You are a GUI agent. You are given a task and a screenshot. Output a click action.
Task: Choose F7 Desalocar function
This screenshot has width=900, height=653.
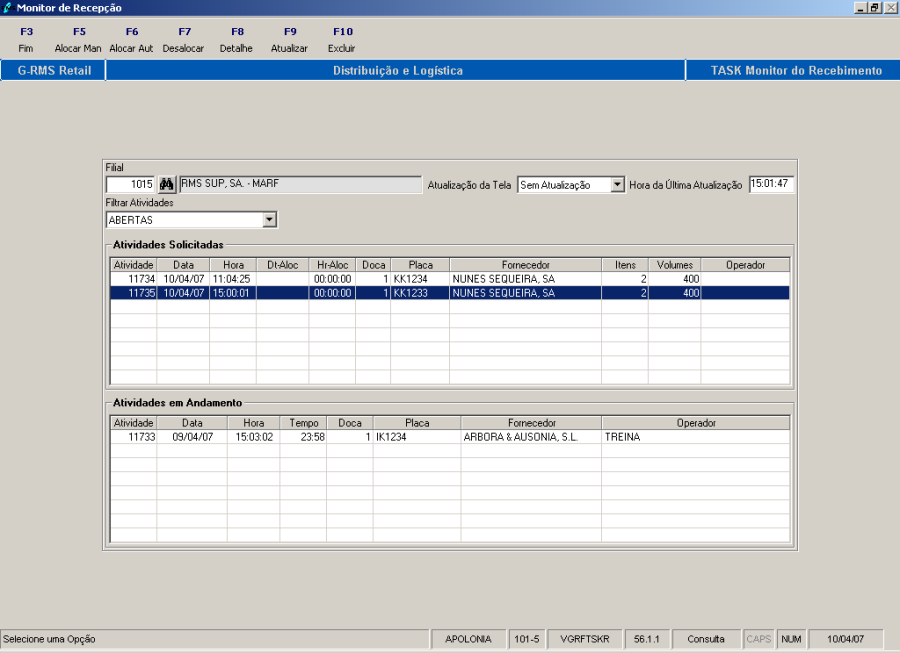click(x=184, y=40)
